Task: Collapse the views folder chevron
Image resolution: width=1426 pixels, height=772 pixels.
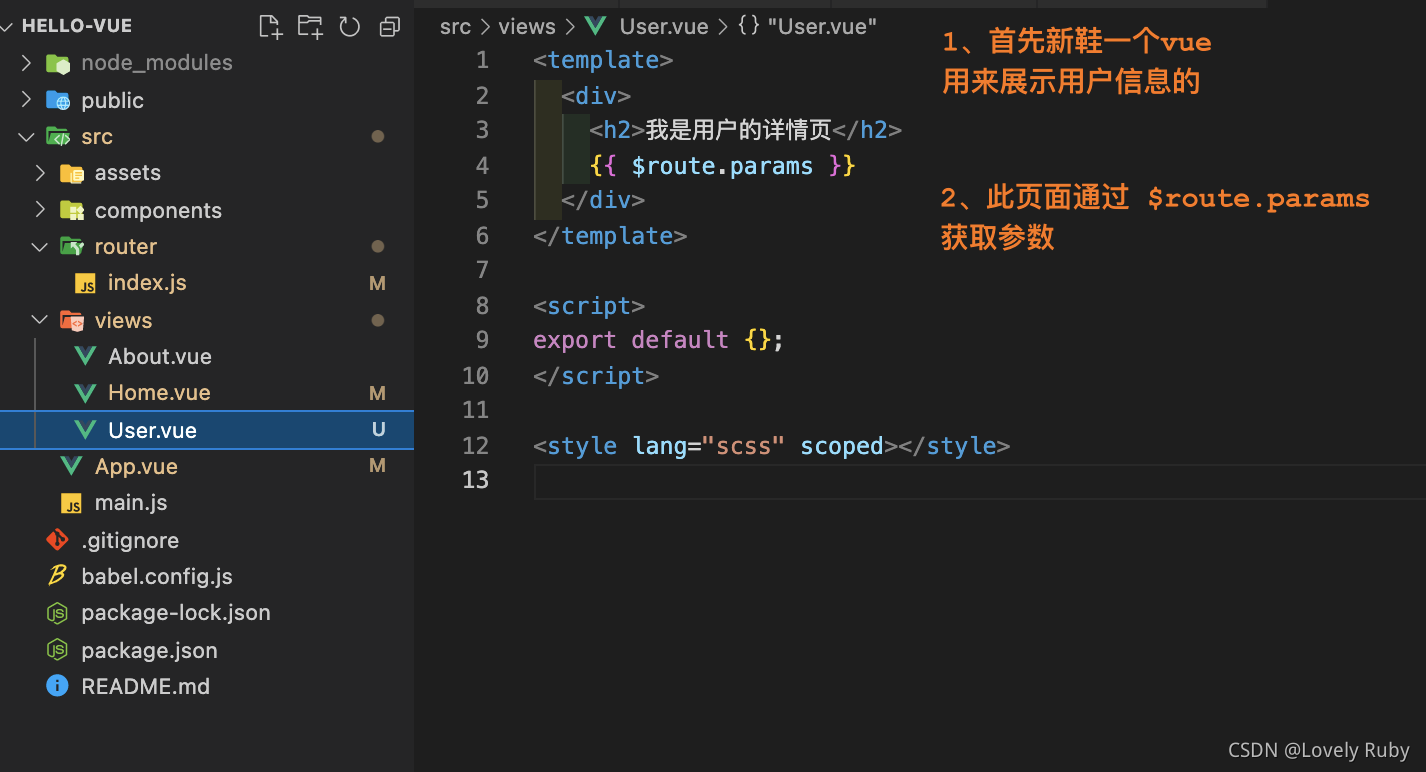Action: pos(40,320)
